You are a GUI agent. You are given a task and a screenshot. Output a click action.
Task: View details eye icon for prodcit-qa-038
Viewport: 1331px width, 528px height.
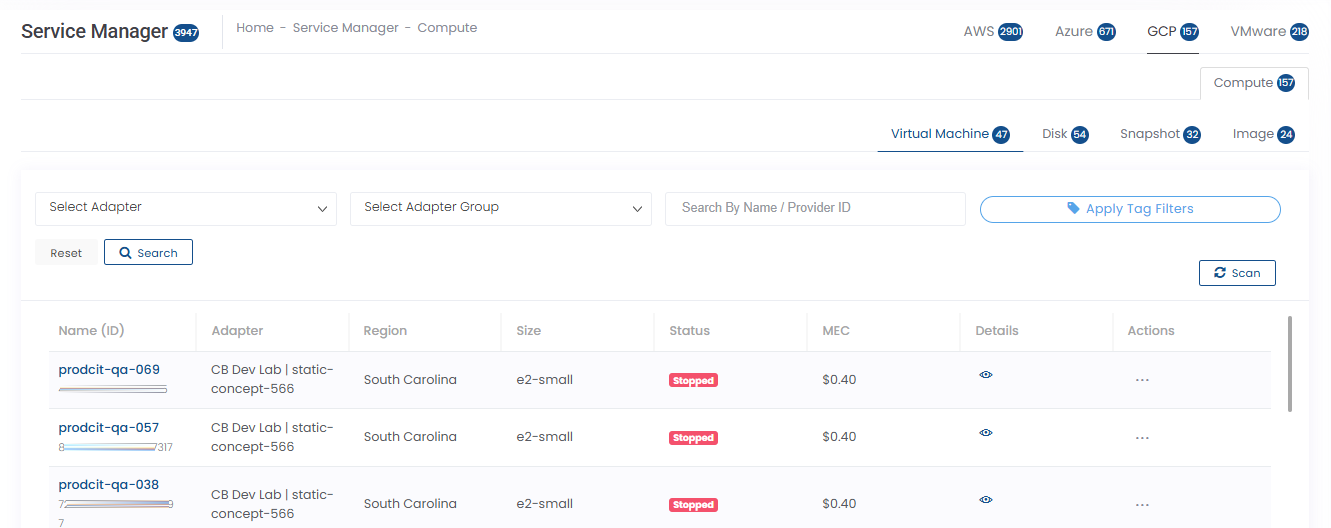(986, 499)
